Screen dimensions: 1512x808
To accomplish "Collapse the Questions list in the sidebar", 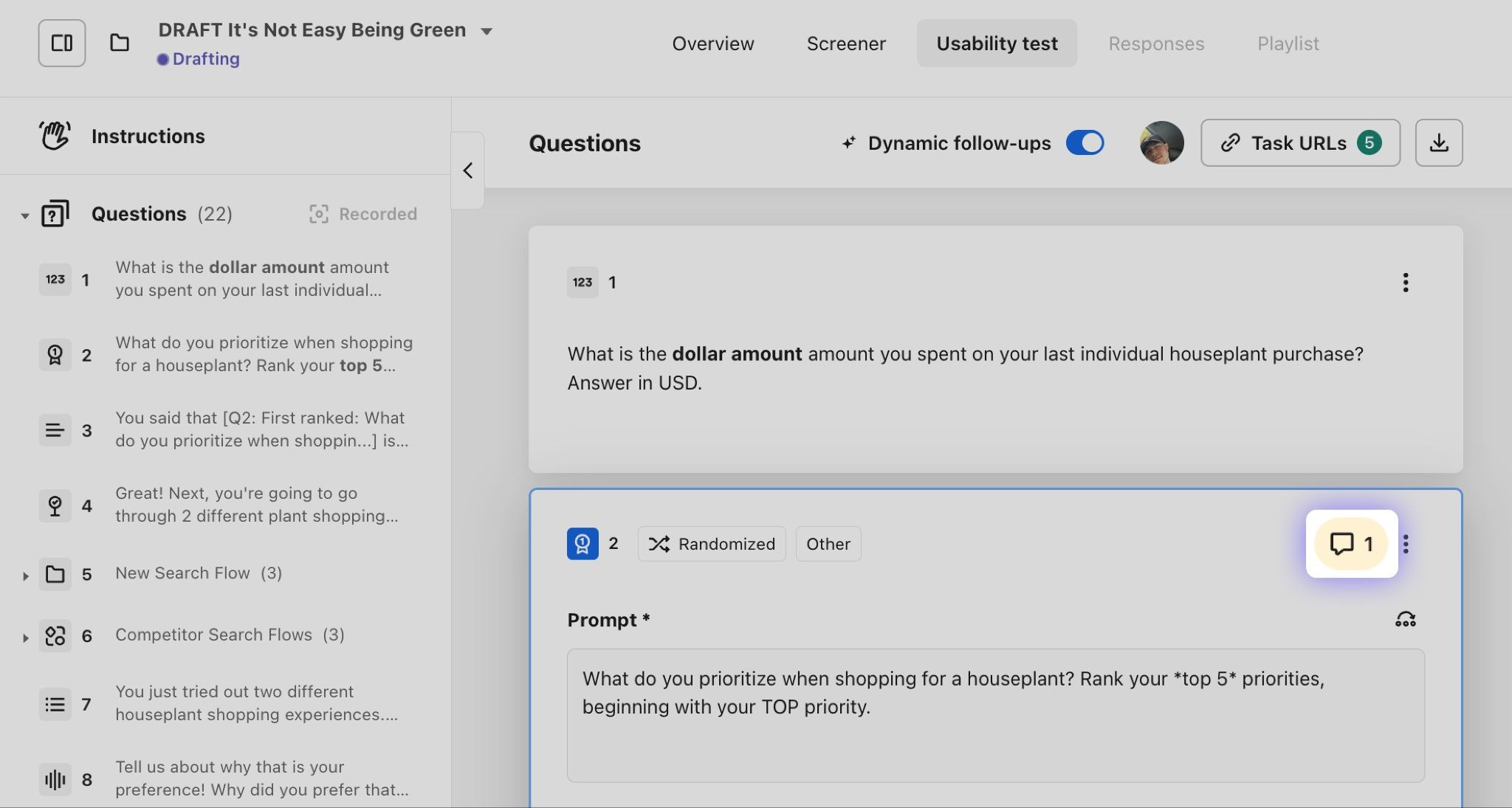I will click(x=25, y=215).
